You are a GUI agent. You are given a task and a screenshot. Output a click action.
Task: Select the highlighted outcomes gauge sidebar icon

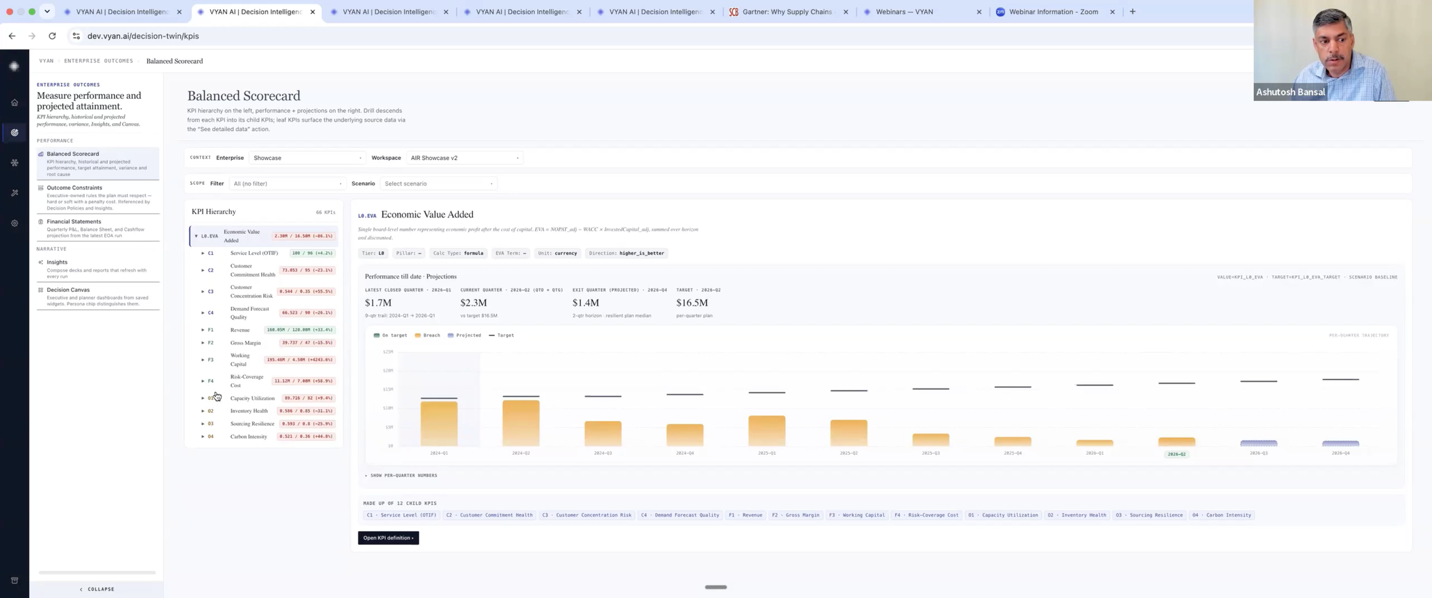[14, 132]
